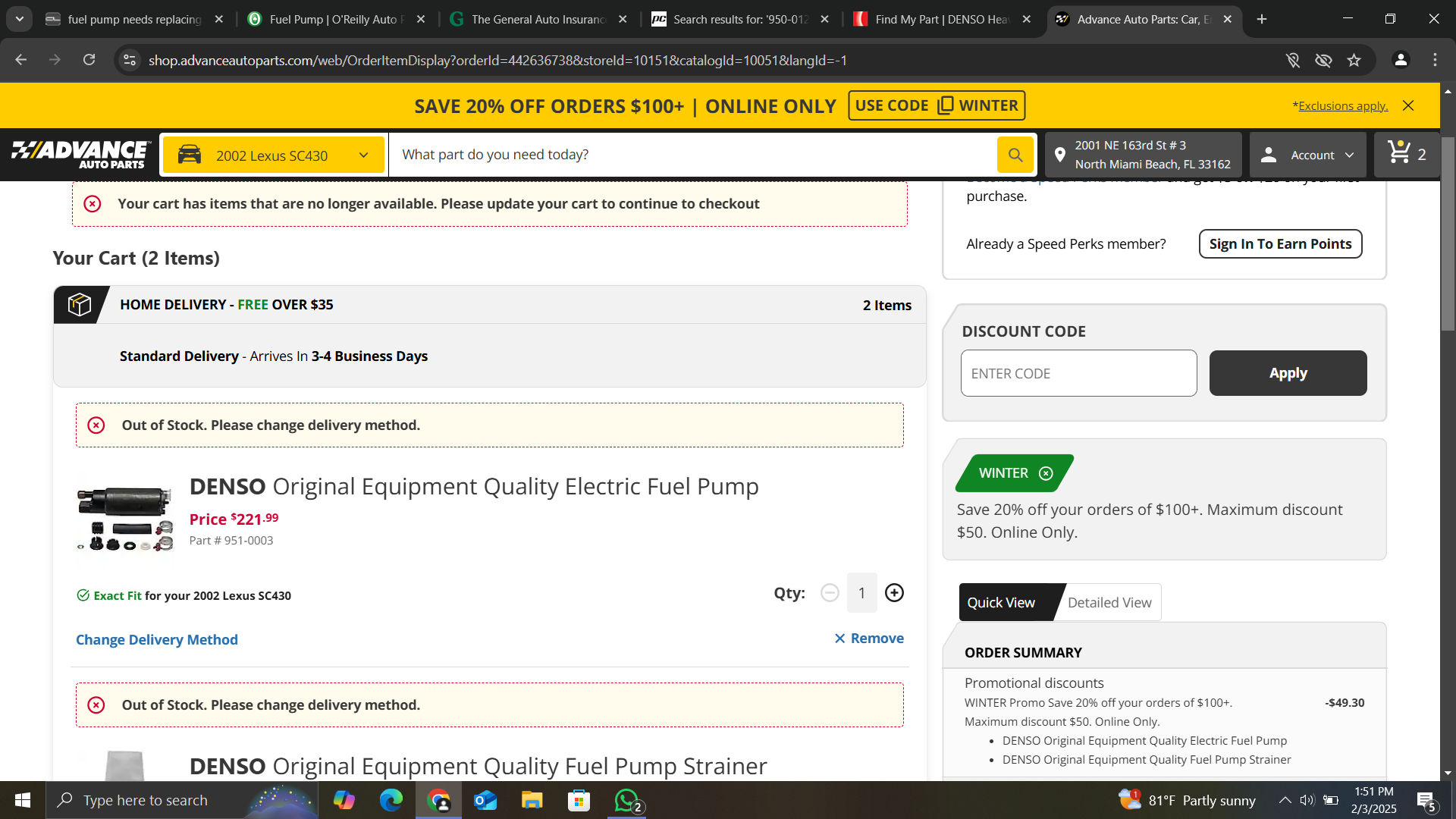The image size is (1456, 819).
Task: Click the Windows taskbar search box
Action: click(x=182, y=800)
